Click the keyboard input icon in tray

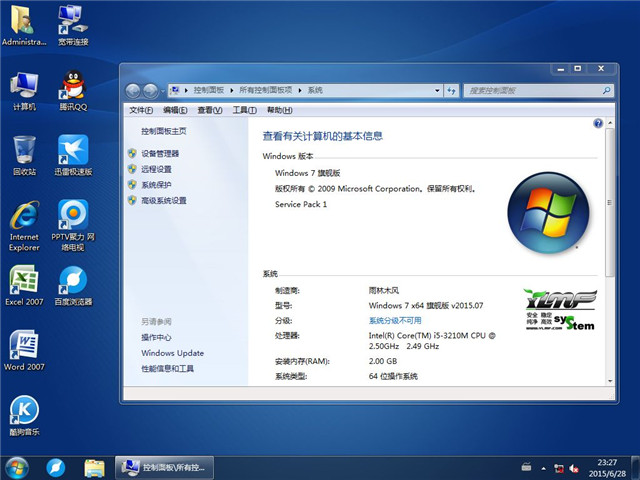[526, 467]
